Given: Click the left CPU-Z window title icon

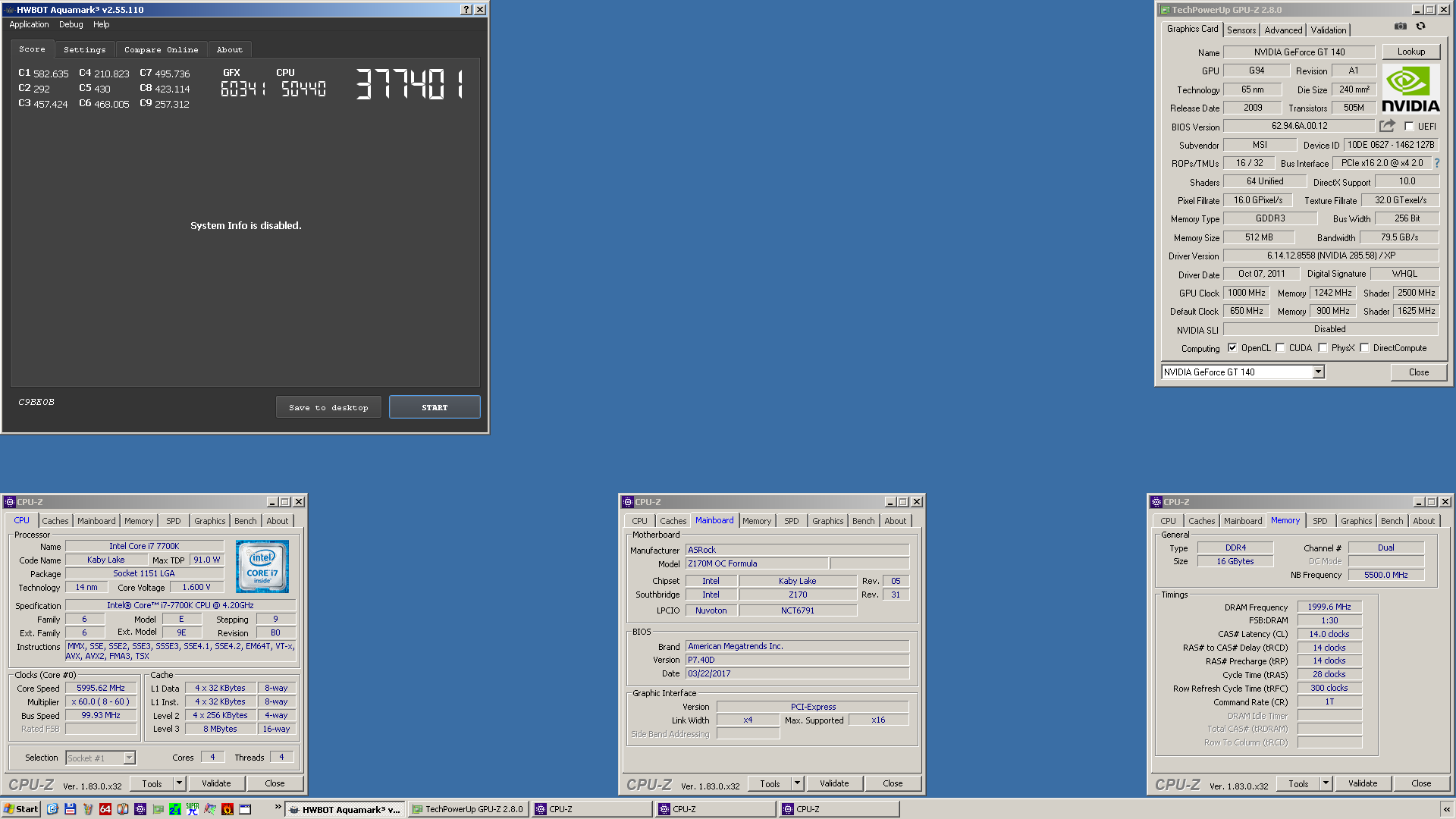Looking at the screenshot, I should pos(9,502).
